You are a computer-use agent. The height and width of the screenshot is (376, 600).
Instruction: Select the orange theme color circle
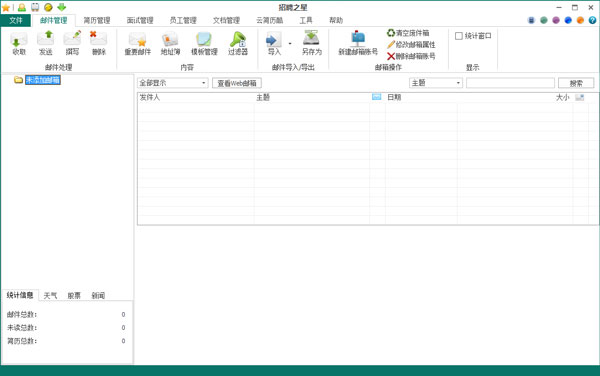tap(580, 20)
